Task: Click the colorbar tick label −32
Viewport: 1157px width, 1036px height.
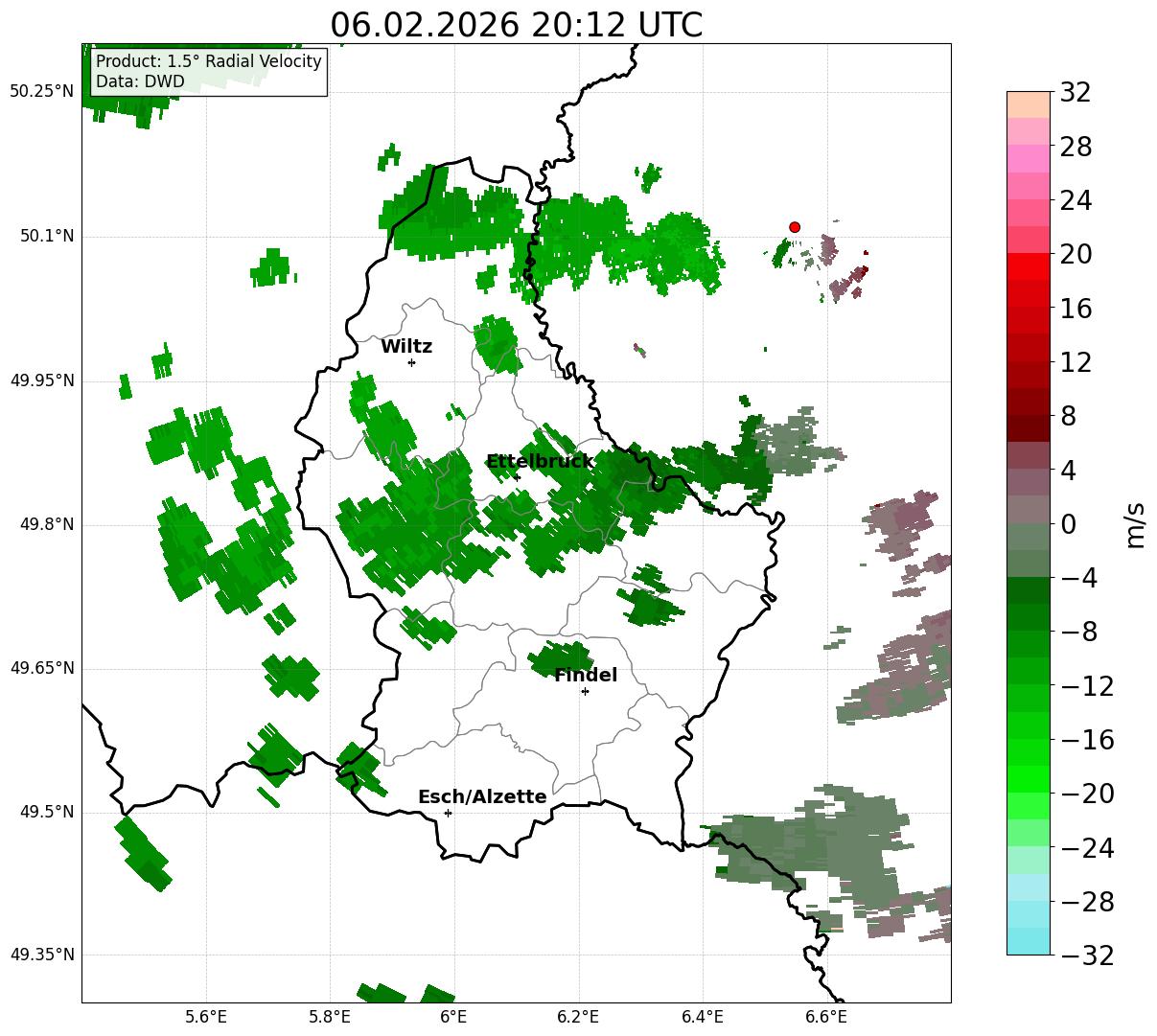Action: pyautogui.click(x=1087, y=955)
